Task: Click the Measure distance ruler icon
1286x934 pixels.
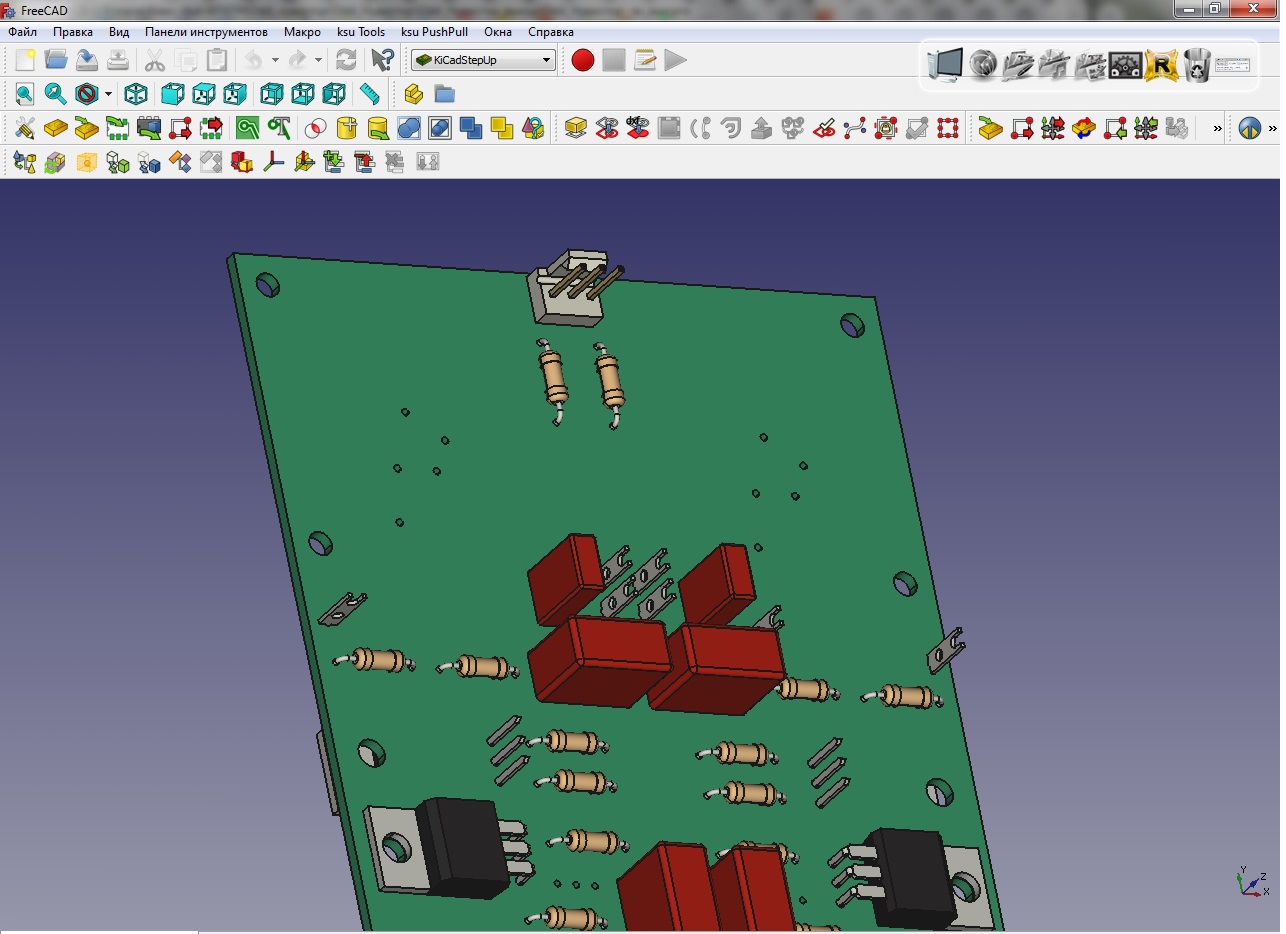Action: [x=370, y=95]
